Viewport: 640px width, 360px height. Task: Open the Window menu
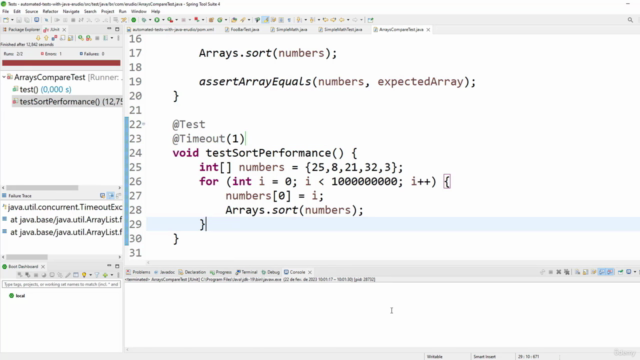click(x=139, y=11)
